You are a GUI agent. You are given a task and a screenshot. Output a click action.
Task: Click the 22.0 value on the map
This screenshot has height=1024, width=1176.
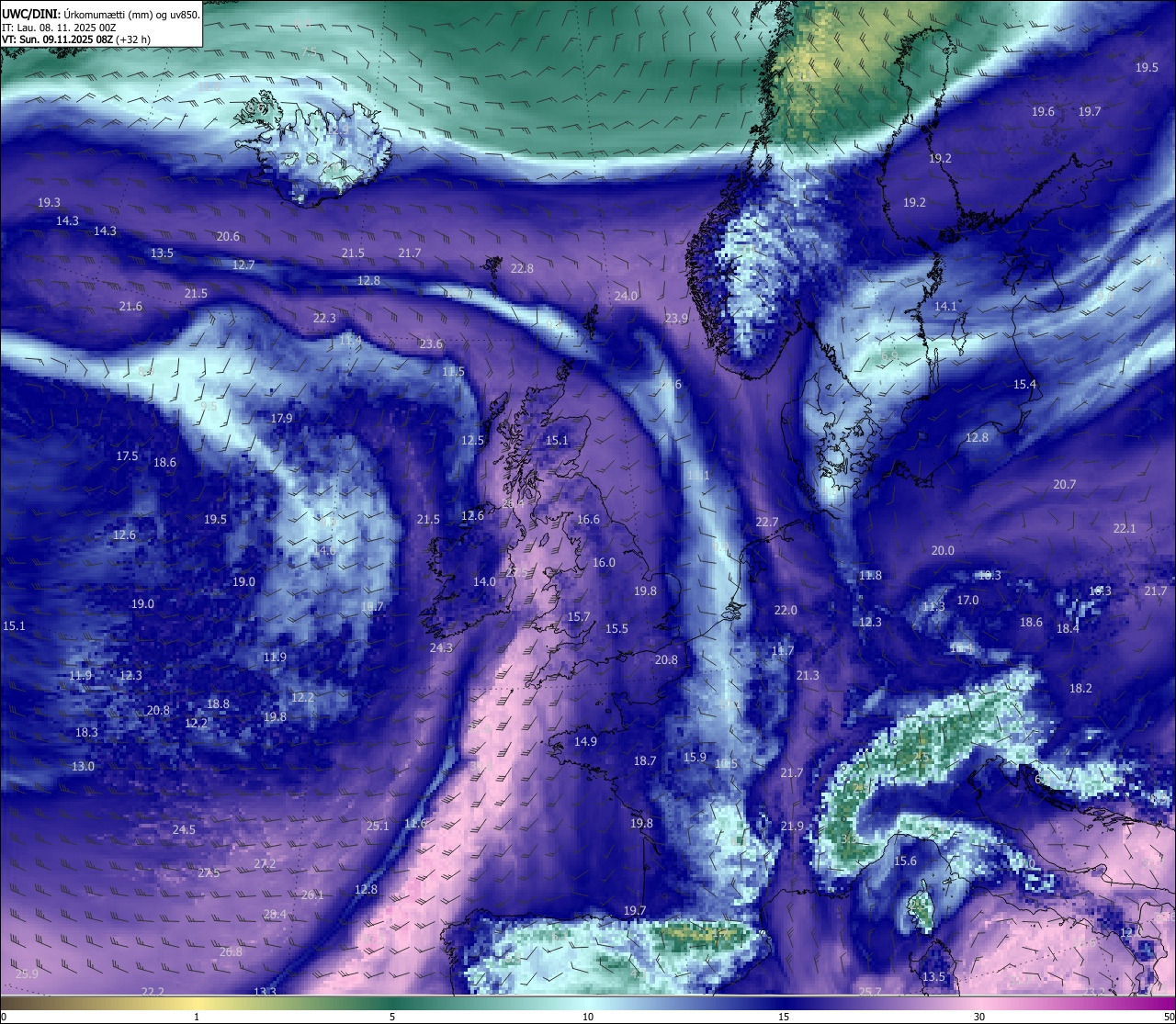[786, 611]
